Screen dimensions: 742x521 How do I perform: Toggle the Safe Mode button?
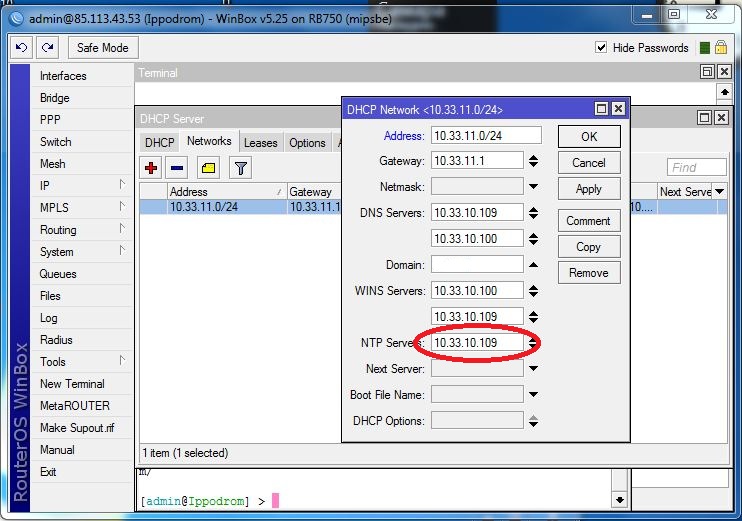pyautogui.click(x=103, y=48)
